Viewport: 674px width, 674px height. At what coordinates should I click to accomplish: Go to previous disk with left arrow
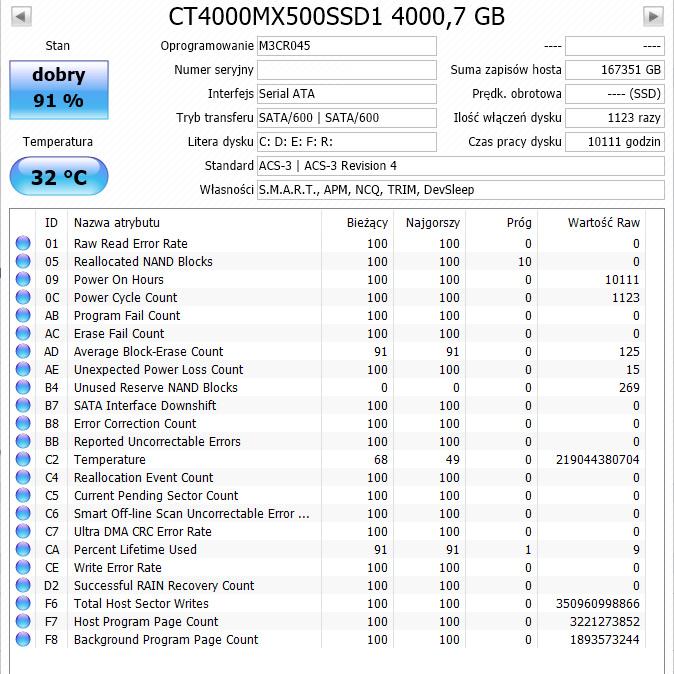point(21,17)
